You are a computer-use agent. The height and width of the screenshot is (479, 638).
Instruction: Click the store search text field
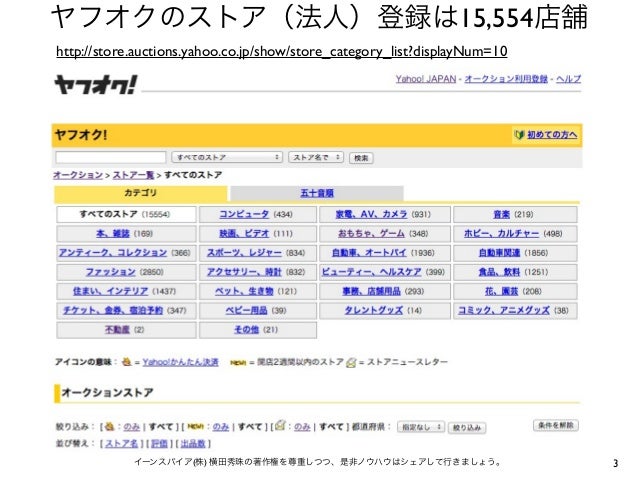click(x=111, y=157)
